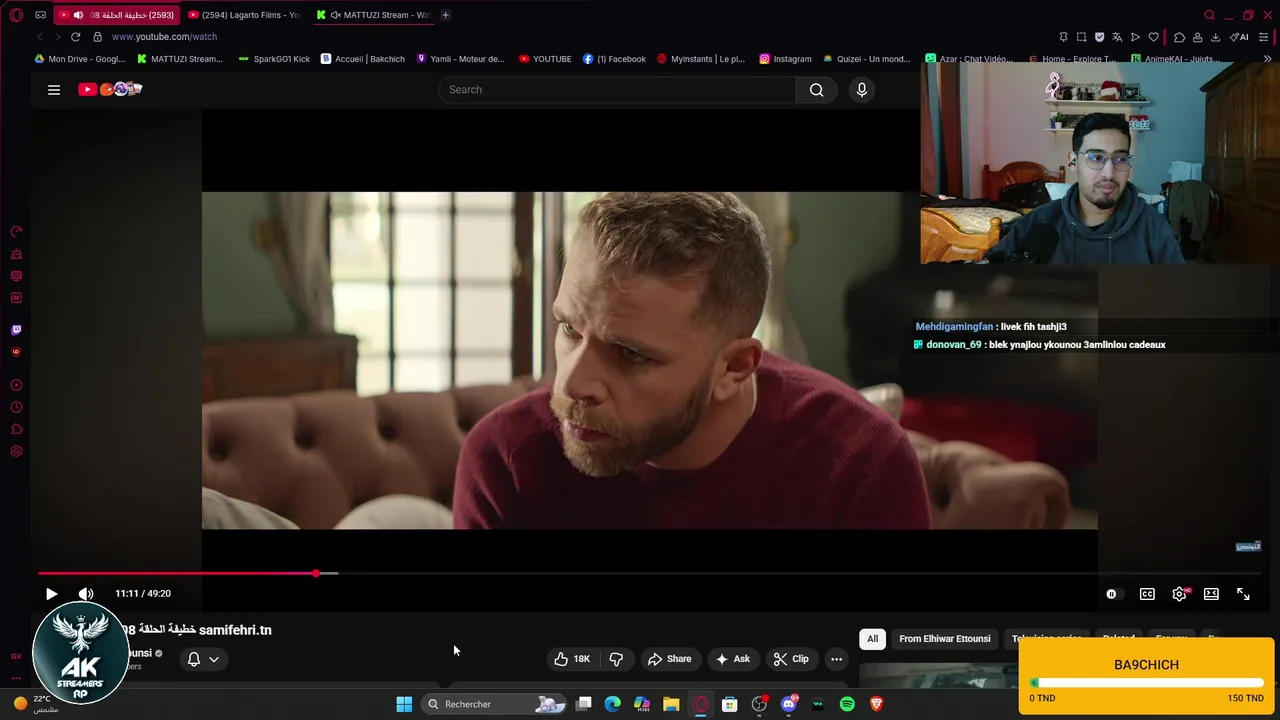Toggle theater mode in the player
The height and width of the screenshot is (720, 1280).
(1211, 594)
